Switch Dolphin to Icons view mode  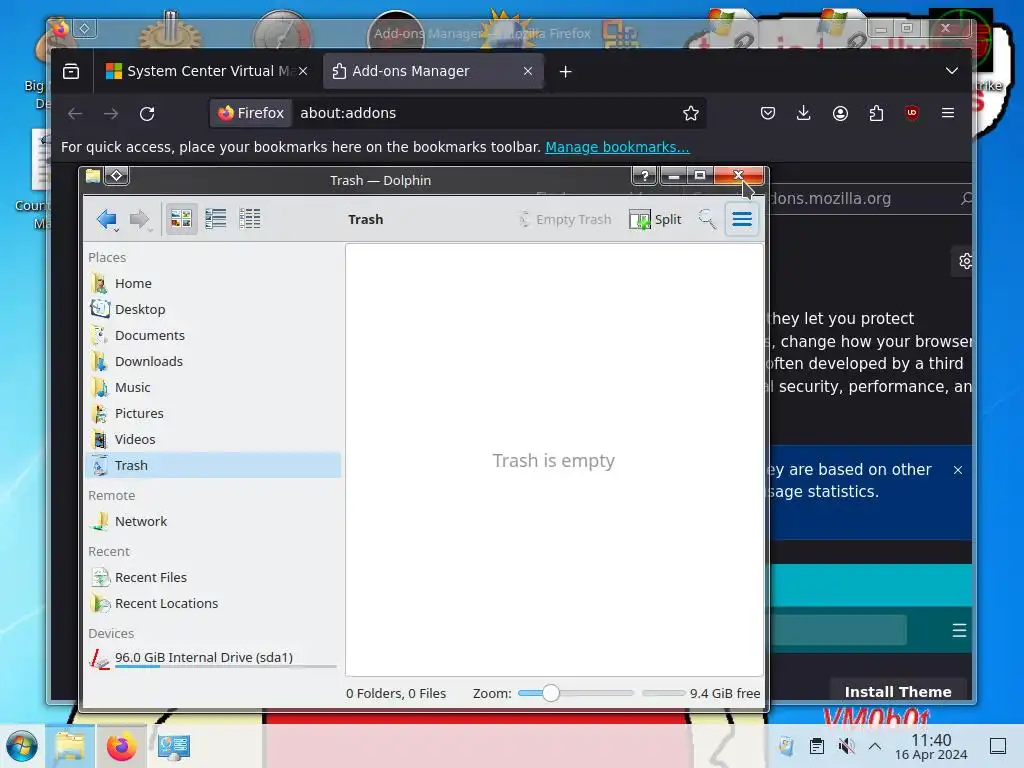click(181, 219)
